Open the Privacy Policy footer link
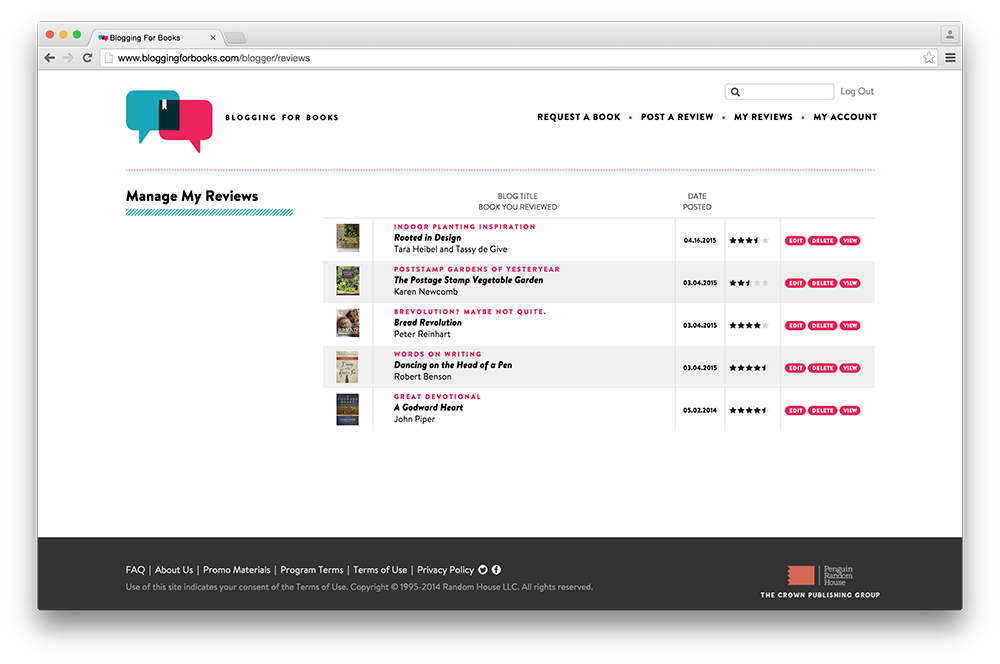This screenshot has height=664, width=1000. tap(445, 570)
